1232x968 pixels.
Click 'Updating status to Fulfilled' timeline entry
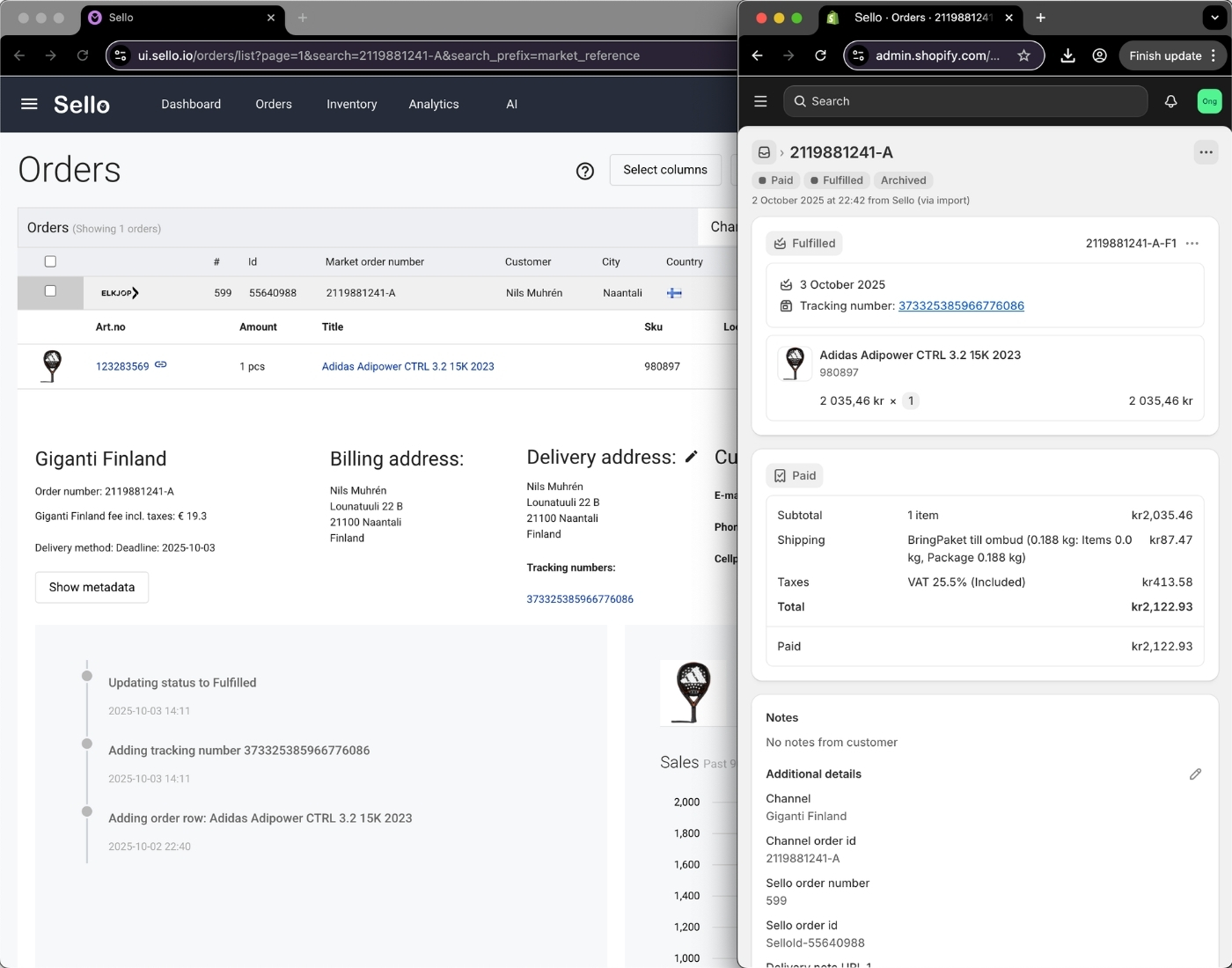(182, 683)
